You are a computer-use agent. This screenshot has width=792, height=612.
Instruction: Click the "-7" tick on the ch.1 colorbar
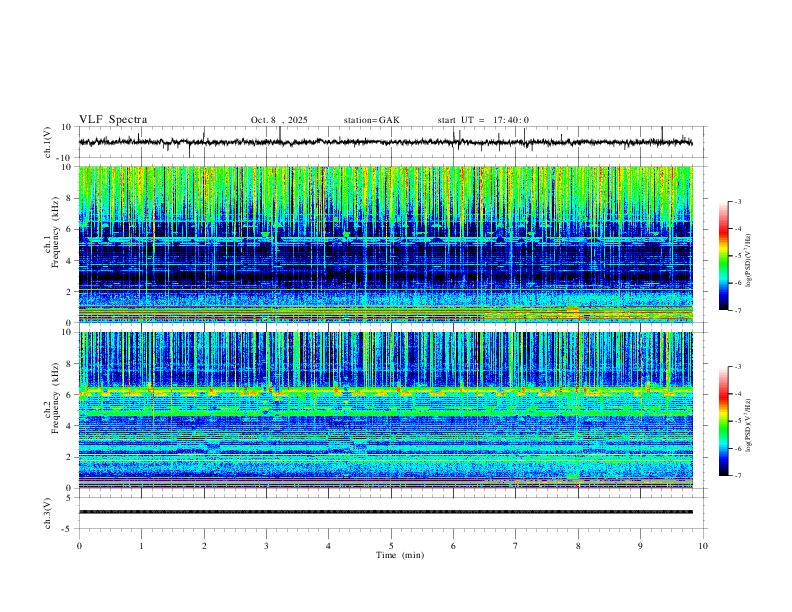pyautogui.click(x=738, y=310)
